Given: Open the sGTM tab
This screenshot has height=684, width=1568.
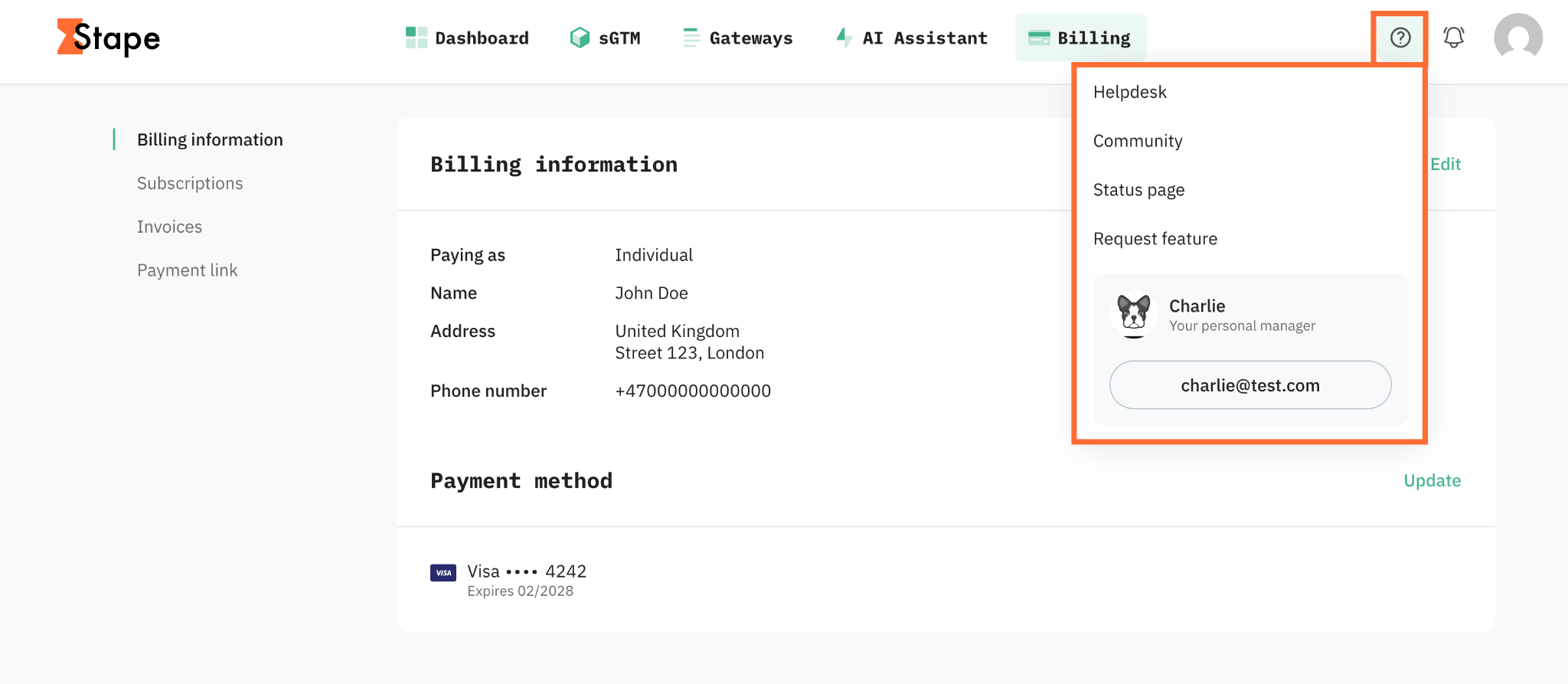Looking at the screenshot, I should (x=606, y=38).
